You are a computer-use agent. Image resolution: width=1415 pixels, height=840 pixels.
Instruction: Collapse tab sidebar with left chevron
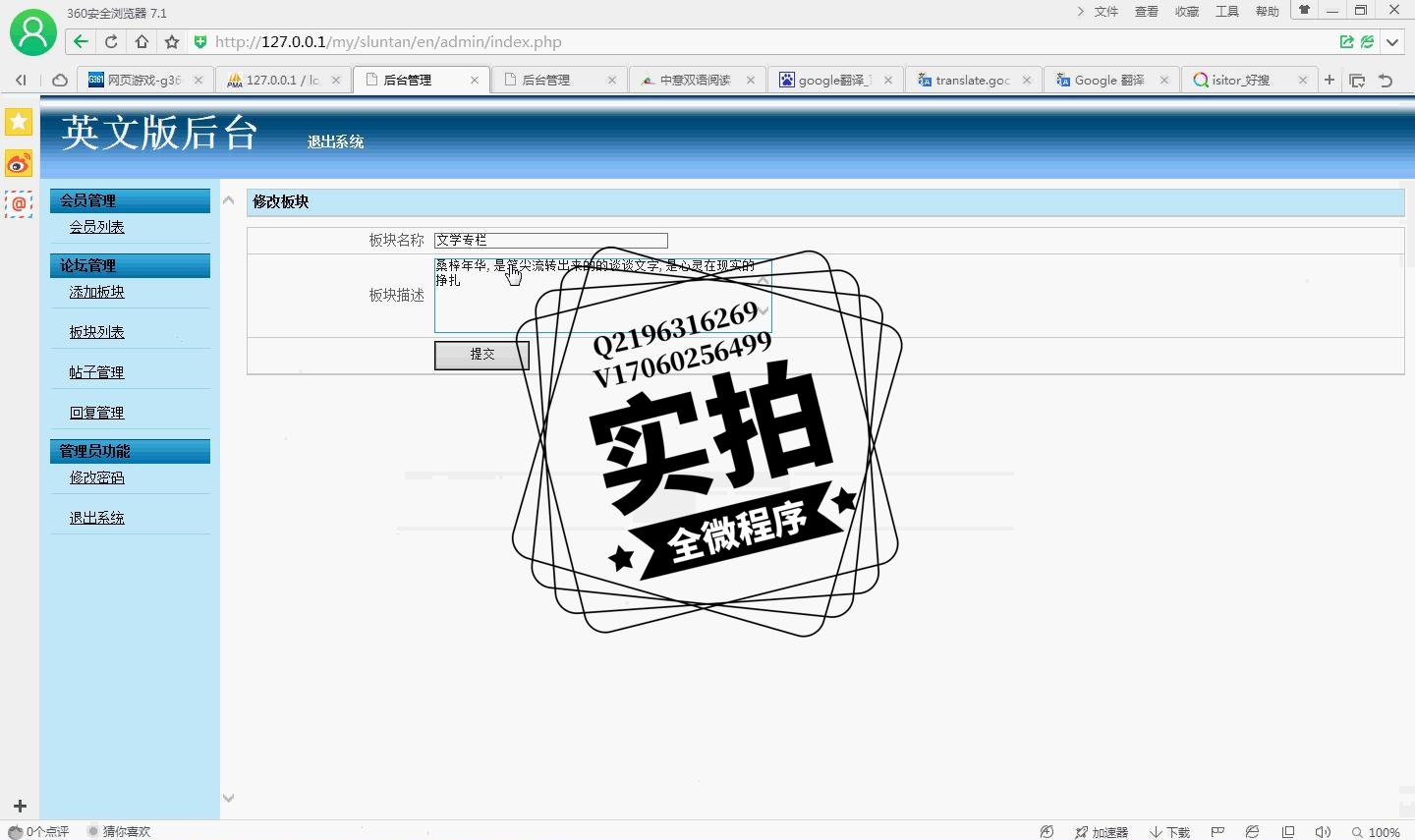pyautogui.click(x=21, y=80)
